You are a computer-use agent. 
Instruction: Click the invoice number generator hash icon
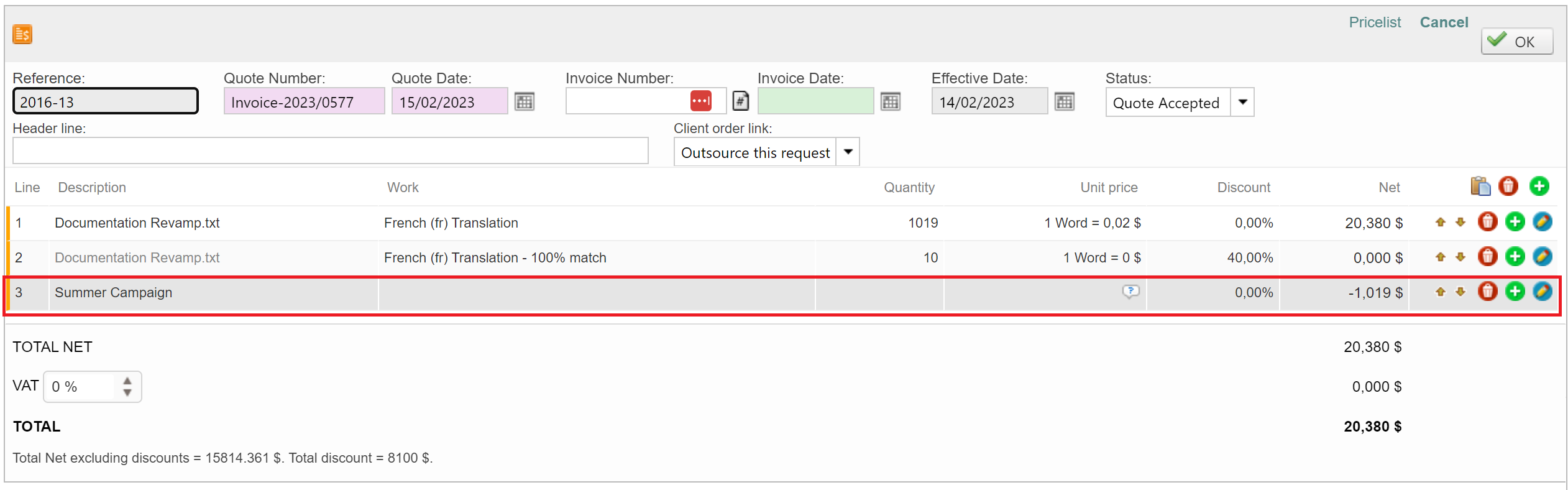[741, 101]
